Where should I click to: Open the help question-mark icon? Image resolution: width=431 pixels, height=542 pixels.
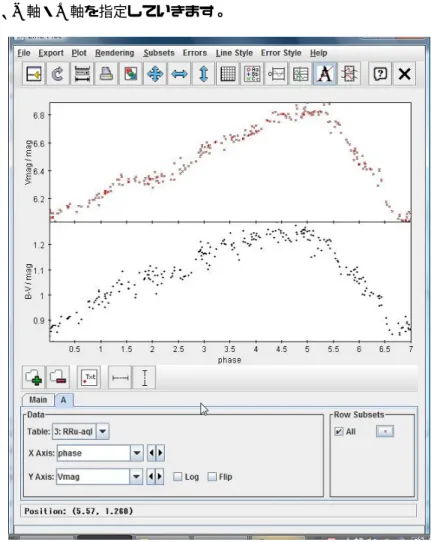[380, 74]
